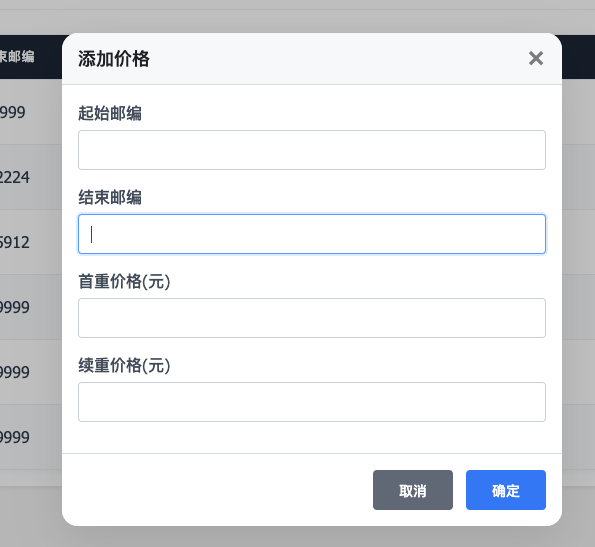This screenshot has width=595, height=547.
Task: Cancel with the 取消 button
Action: 412,490
